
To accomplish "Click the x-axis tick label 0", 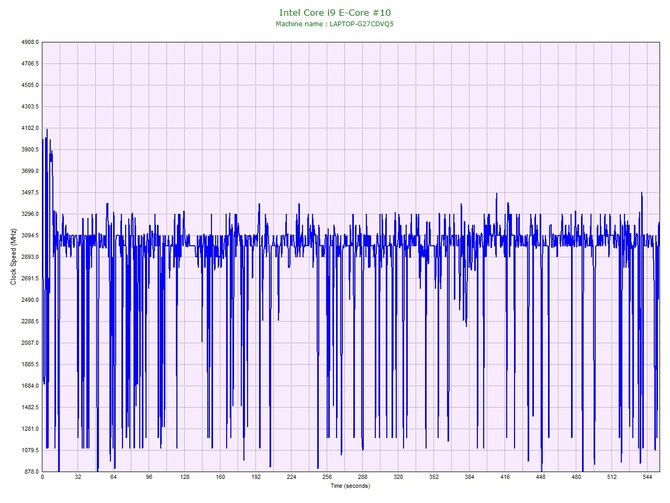I will tap(42, 477).
